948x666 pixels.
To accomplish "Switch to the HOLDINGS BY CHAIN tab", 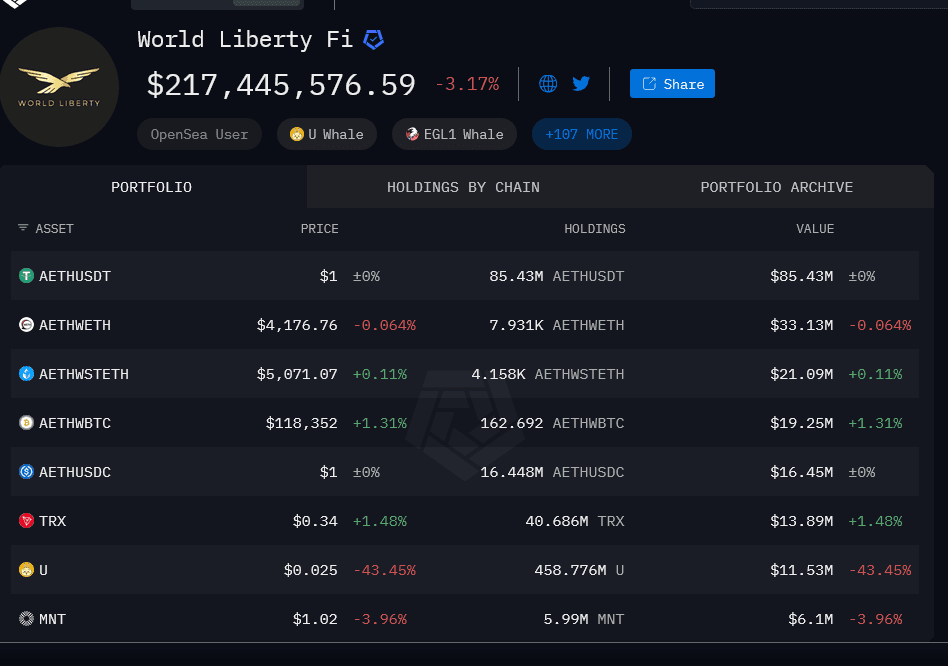I will 463,187.
